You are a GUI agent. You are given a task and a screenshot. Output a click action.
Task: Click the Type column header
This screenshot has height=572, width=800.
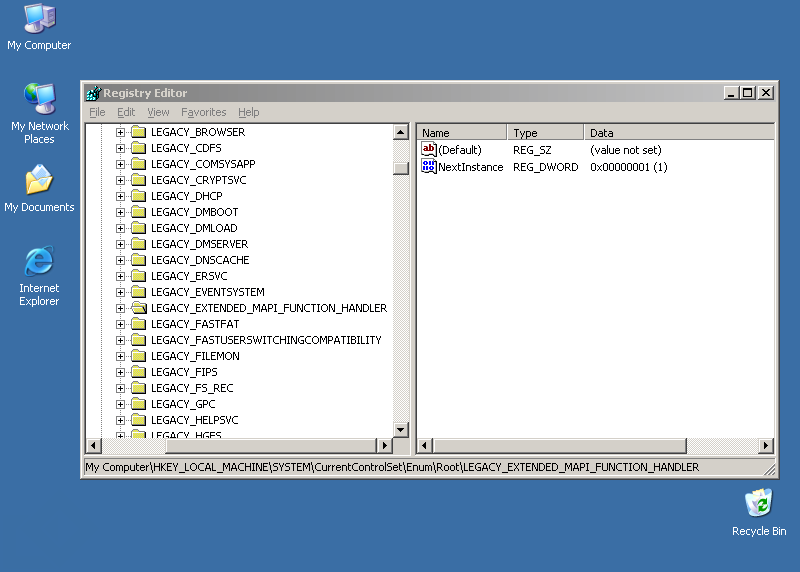(x=545, y=133)
